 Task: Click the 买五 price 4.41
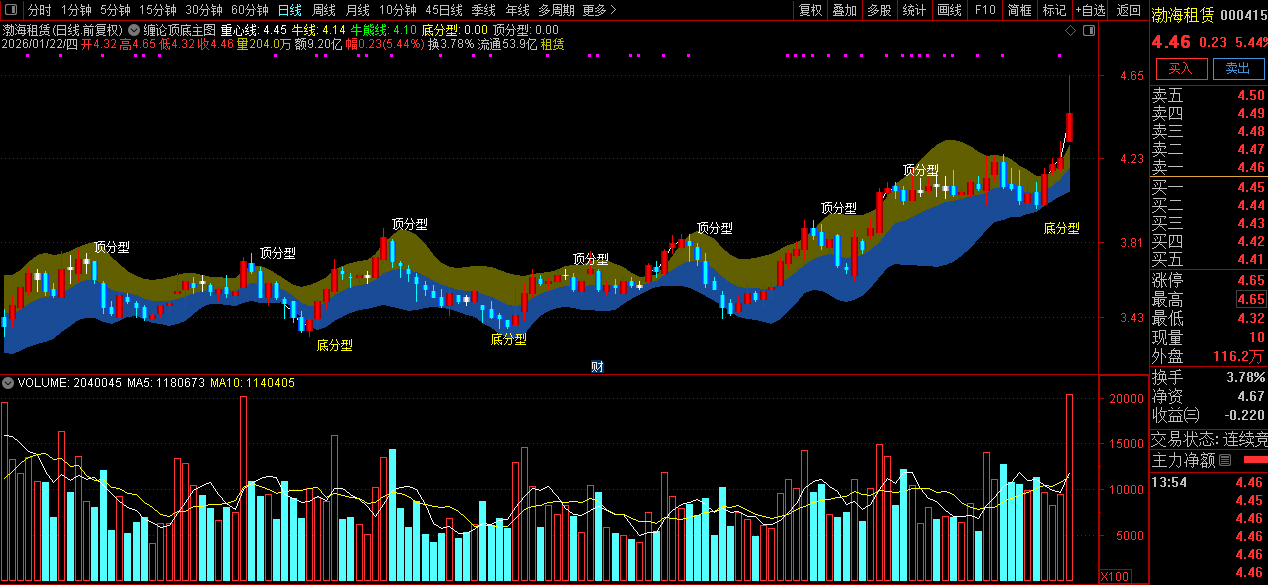point(1250,260)
